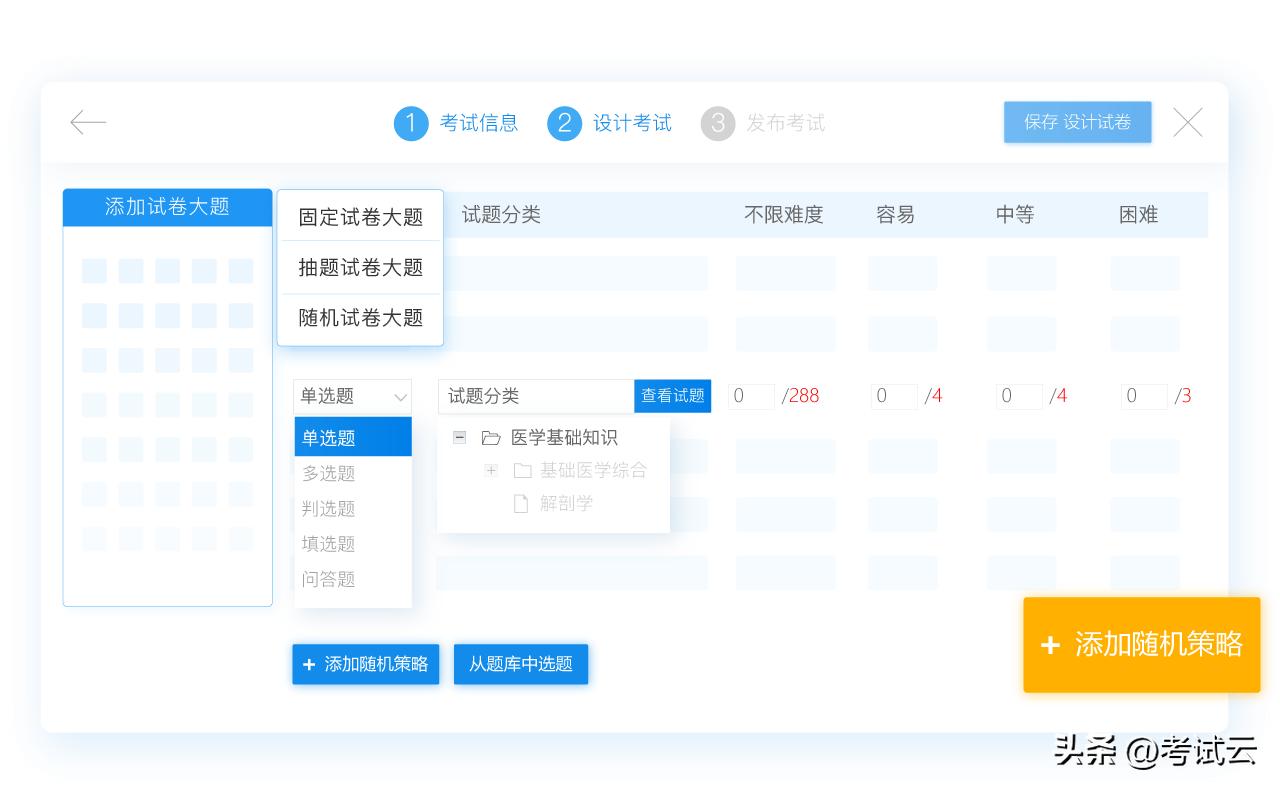
Task: Select 问答题 in the question type list
Action: [328, 578]
